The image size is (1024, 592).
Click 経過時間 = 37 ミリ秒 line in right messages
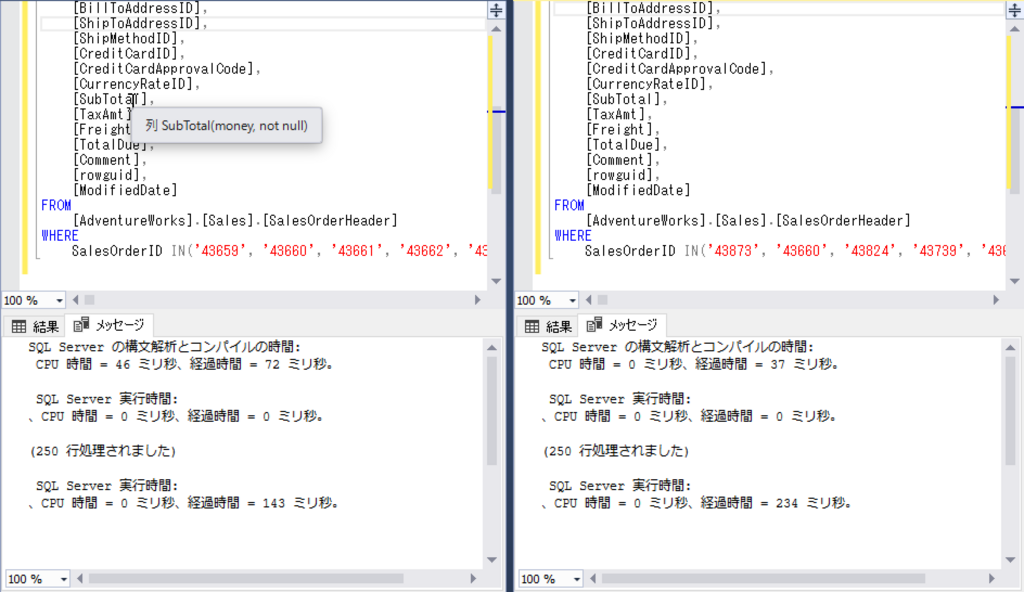693,365
